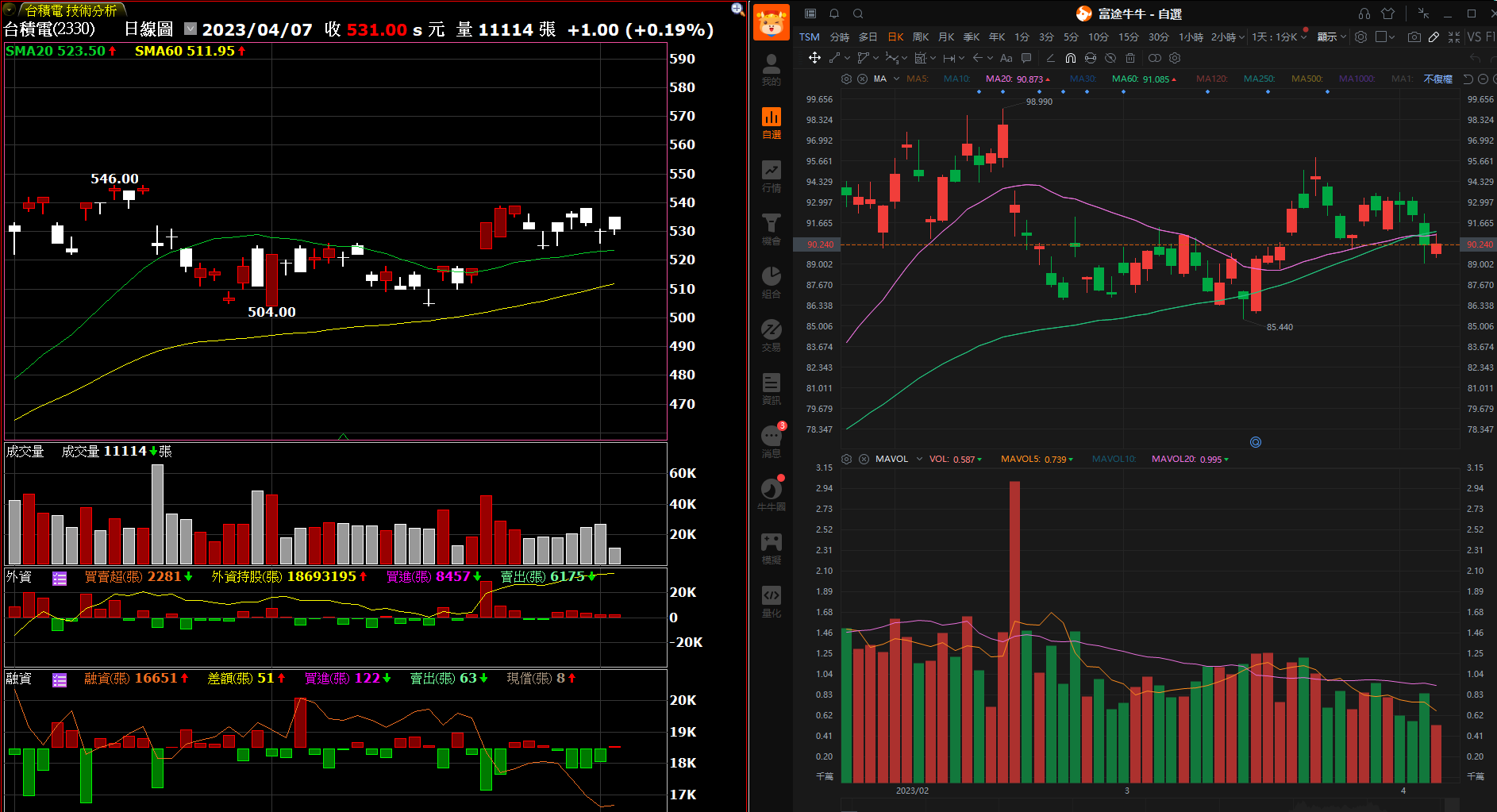The width and height of the screenshot is (1497, 812).
Task: Toggle magnet snap mode
Action: click(x=1070, y=58)
